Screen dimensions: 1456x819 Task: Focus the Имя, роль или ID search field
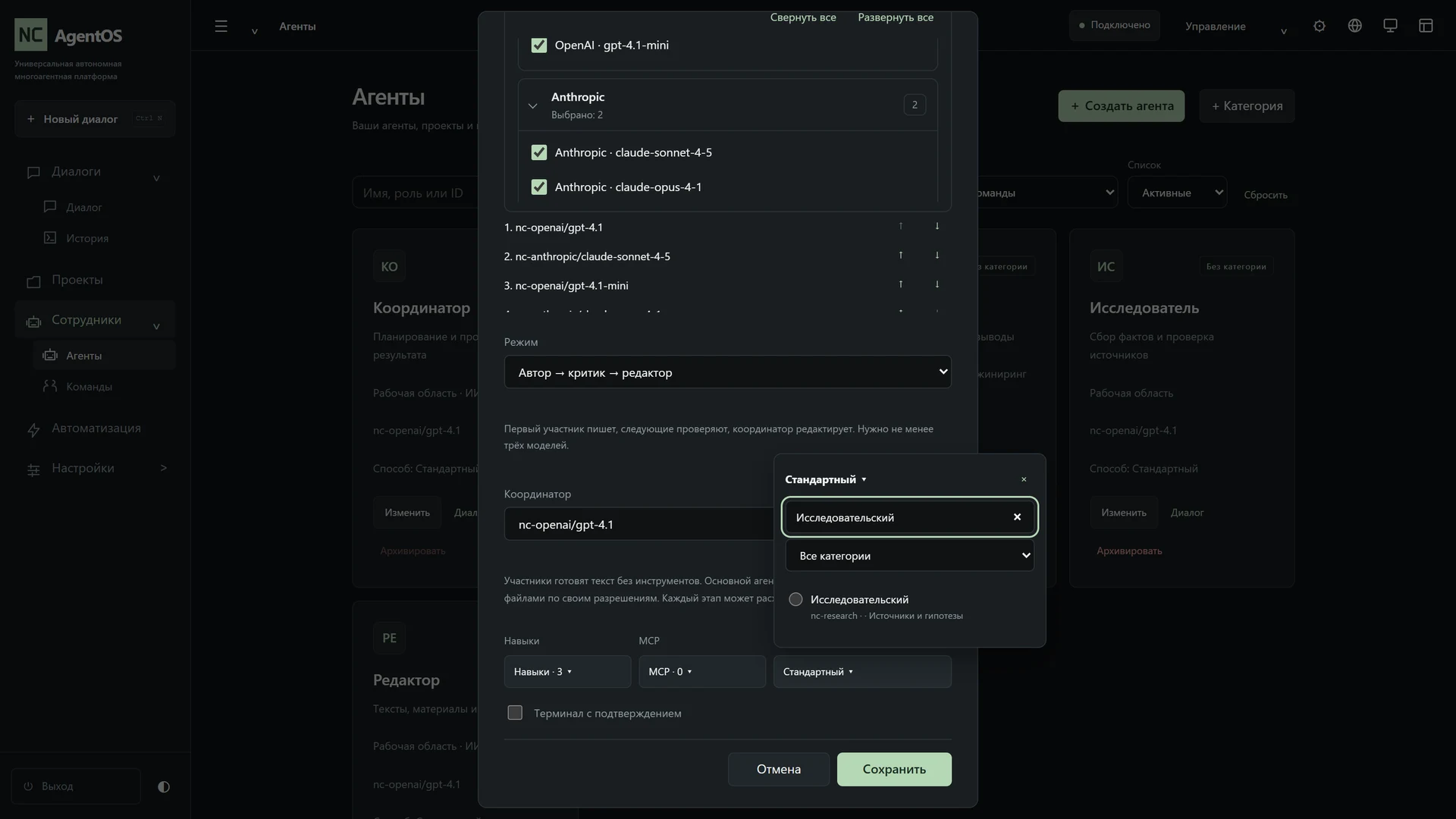point(416,193)
